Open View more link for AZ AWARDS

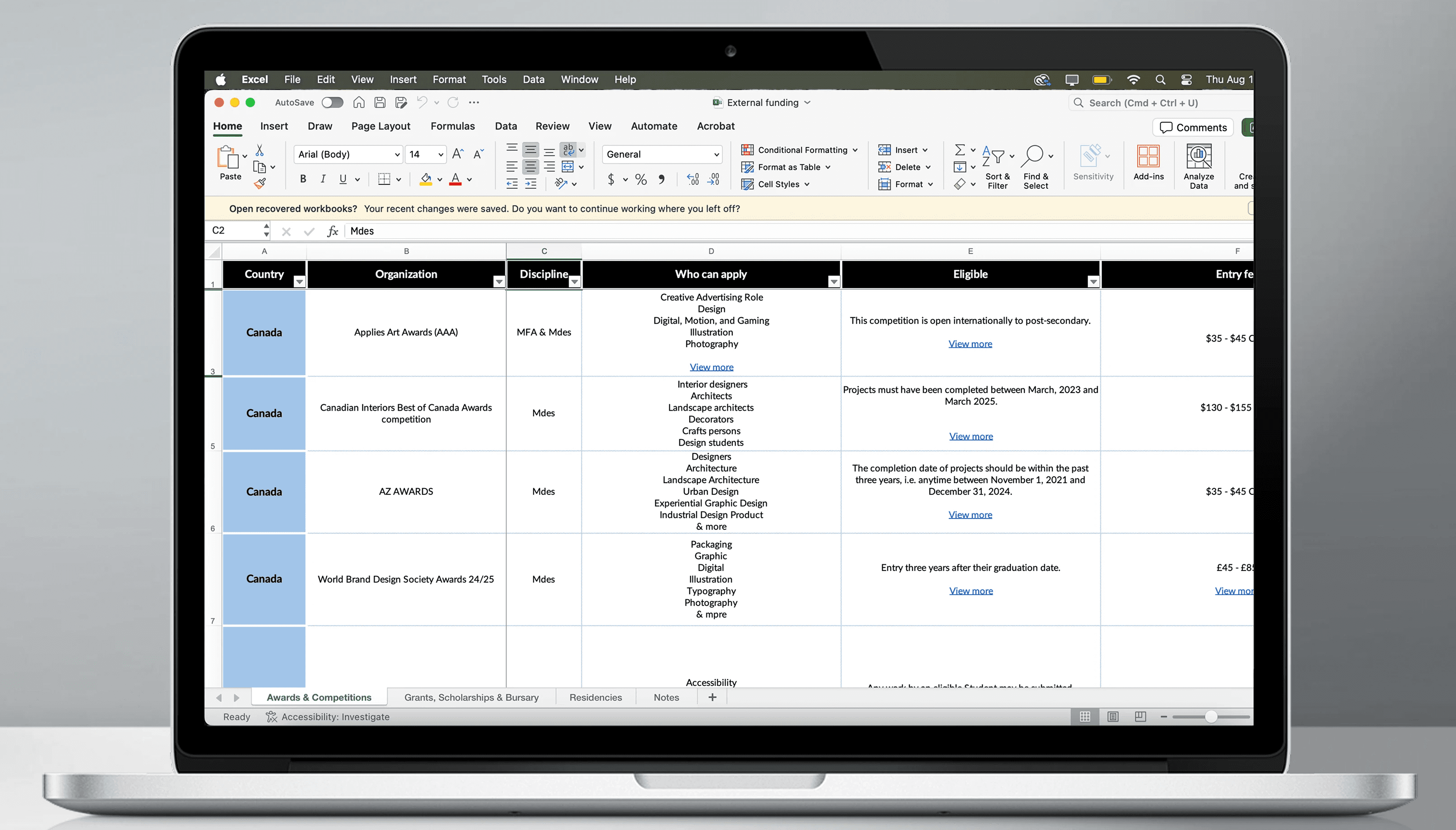[x=970, y=515]
